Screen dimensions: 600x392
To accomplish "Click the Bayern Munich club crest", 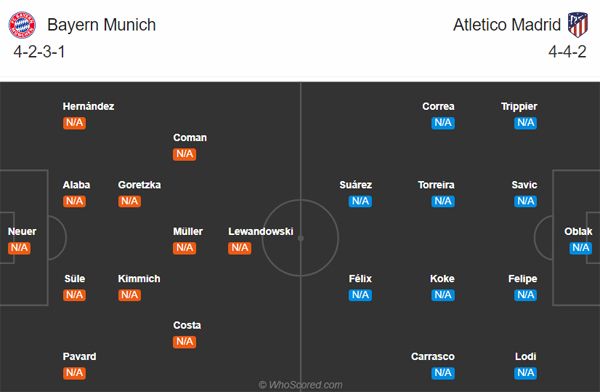I will click(x=22, y=25).
